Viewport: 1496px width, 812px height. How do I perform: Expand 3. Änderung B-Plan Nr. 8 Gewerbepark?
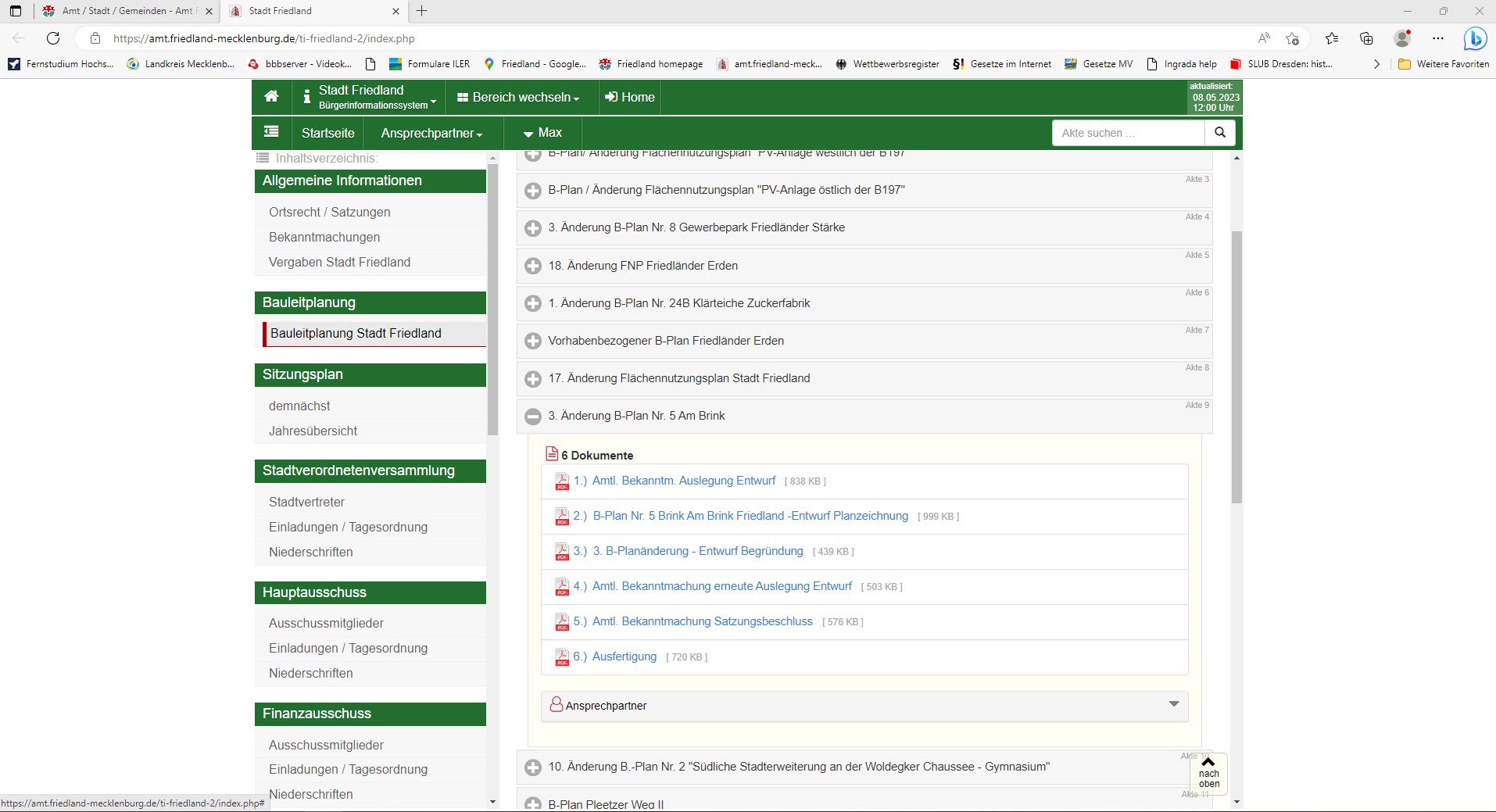coord(533,228)
